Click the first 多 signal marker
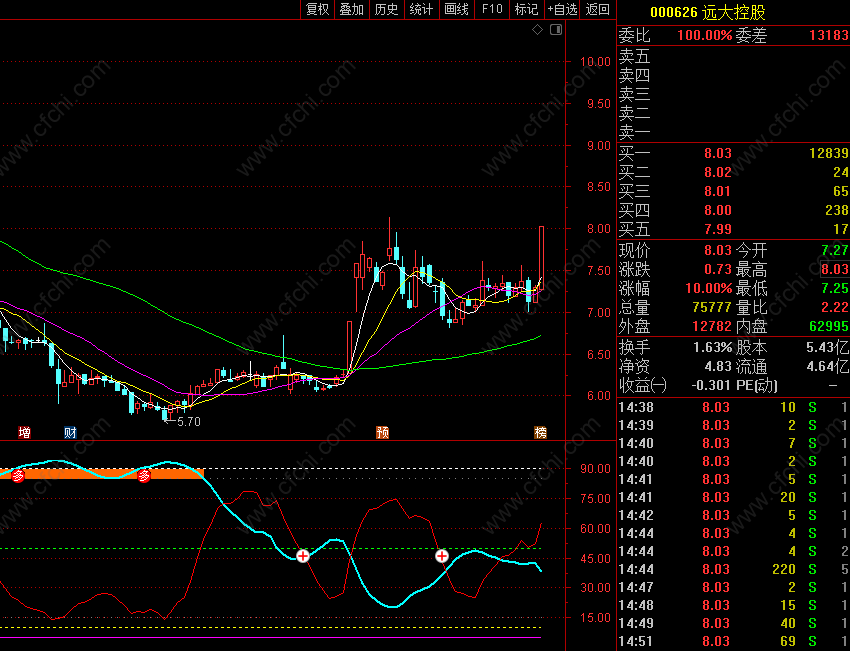Screen dimensions: 850x651 pos(18,476)
